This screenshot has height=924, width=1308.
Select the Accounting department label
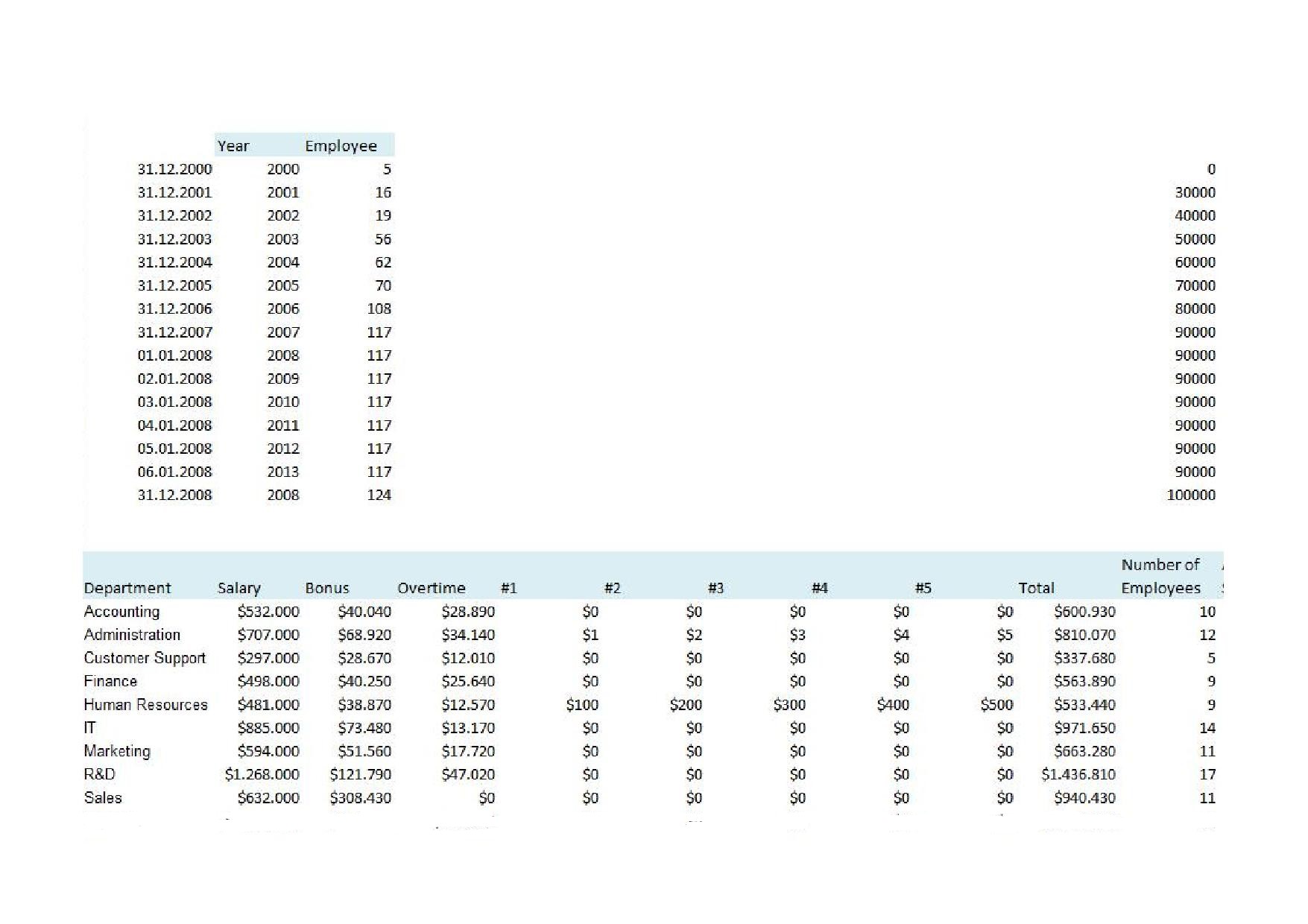tap(121, 612)
